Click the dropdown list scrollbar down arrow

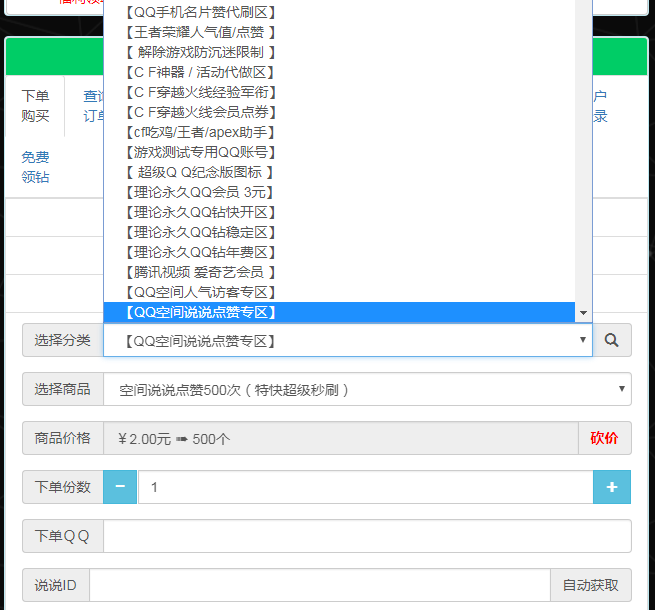point(583,313)
